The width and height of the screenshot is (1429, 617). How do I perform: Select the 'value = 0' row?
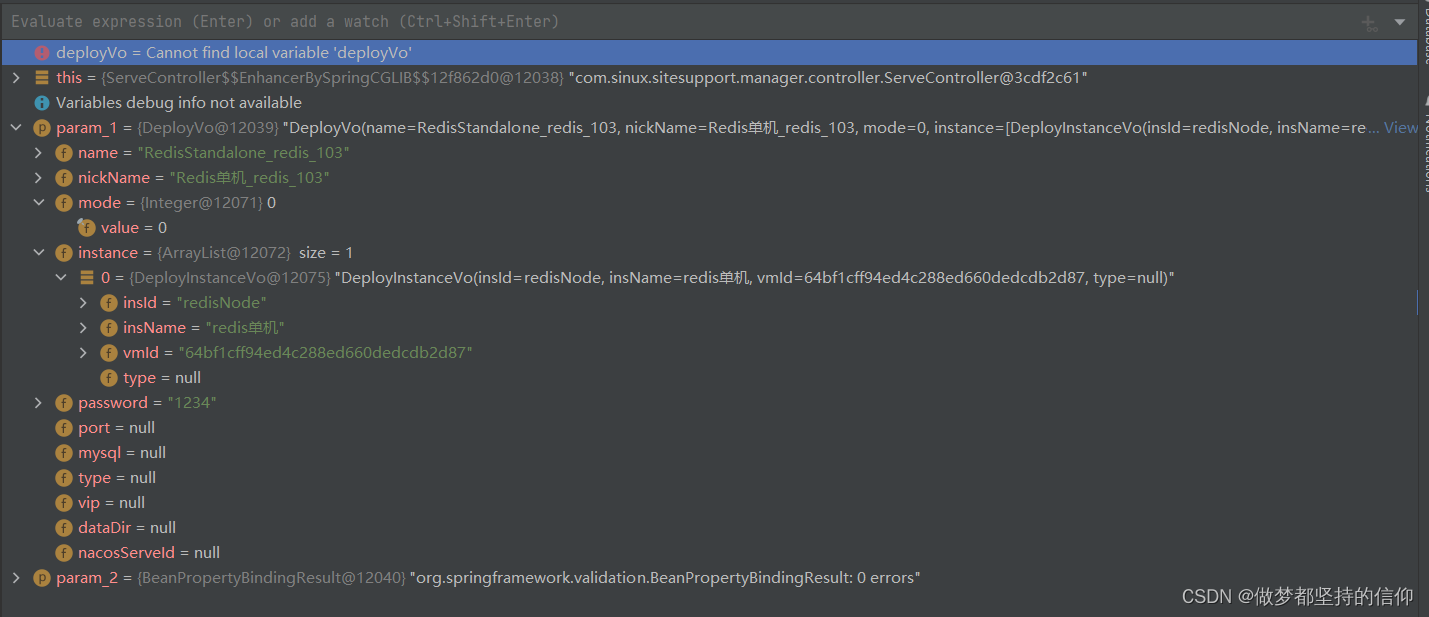tap(709, 228)
